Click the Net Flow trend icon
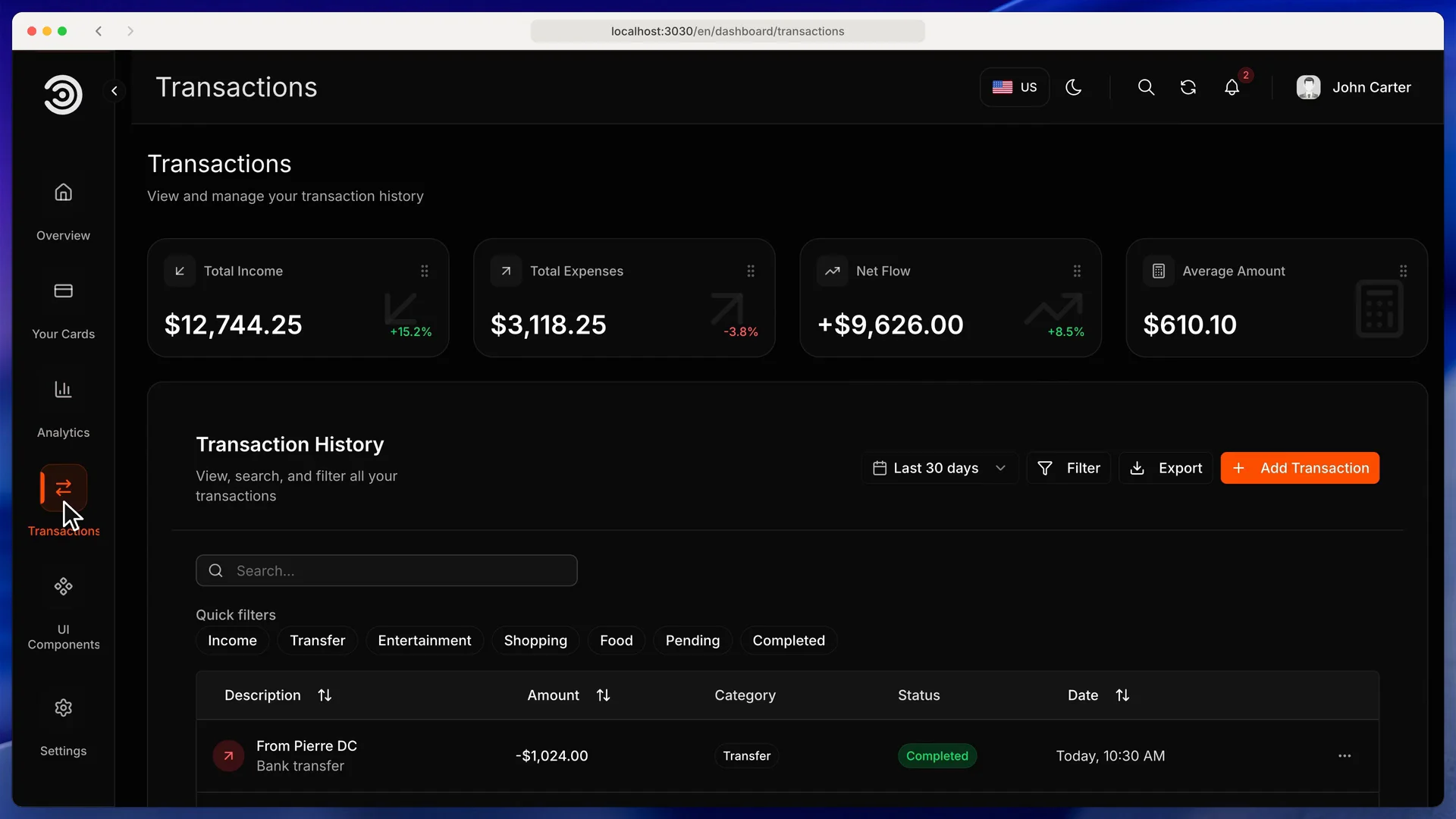The height and width of the screenshot is (819, 1456). [832, 271]
